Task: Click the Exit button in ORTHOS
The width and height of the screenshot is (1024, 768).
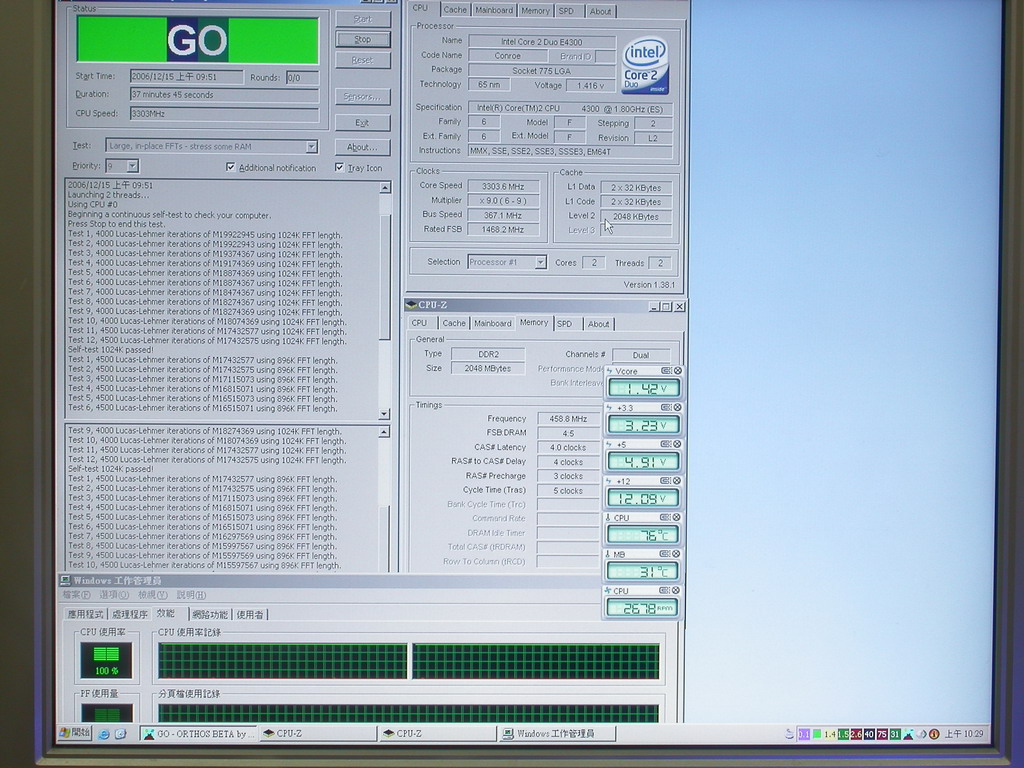Action: click(362, 123)
